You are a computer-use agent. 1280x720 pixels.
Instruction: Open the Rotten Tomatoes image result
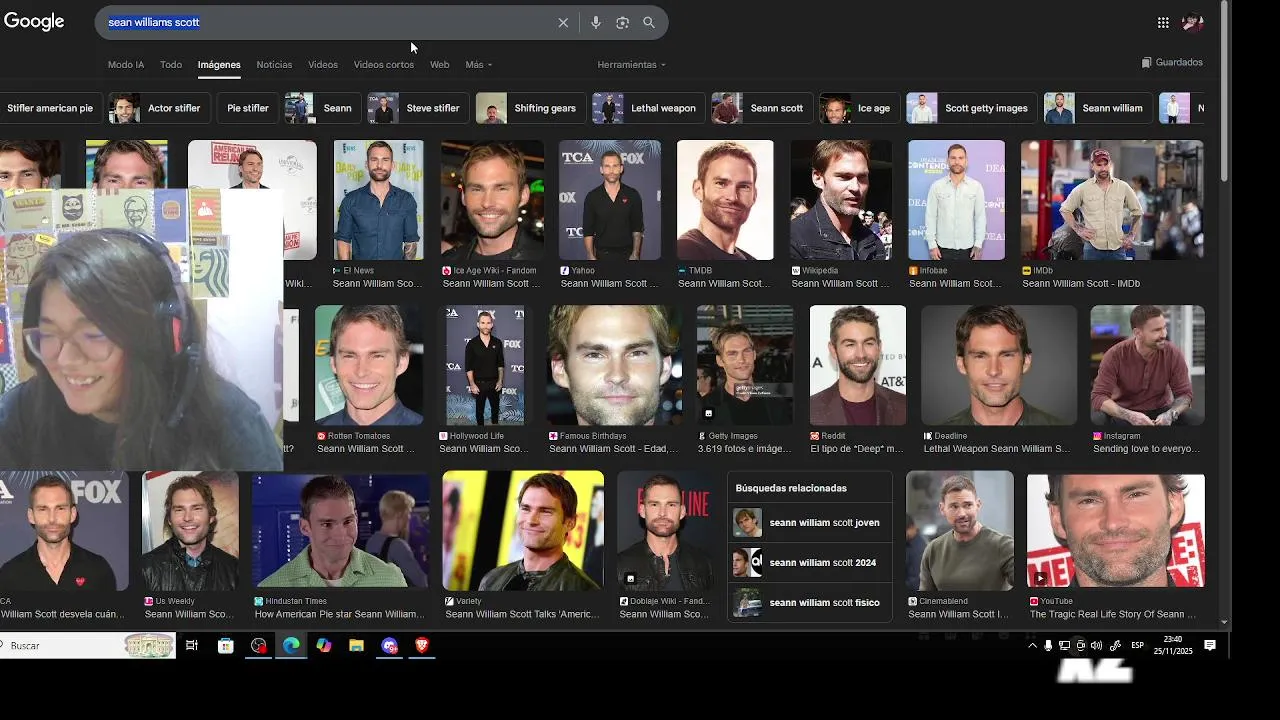point(369,365)
